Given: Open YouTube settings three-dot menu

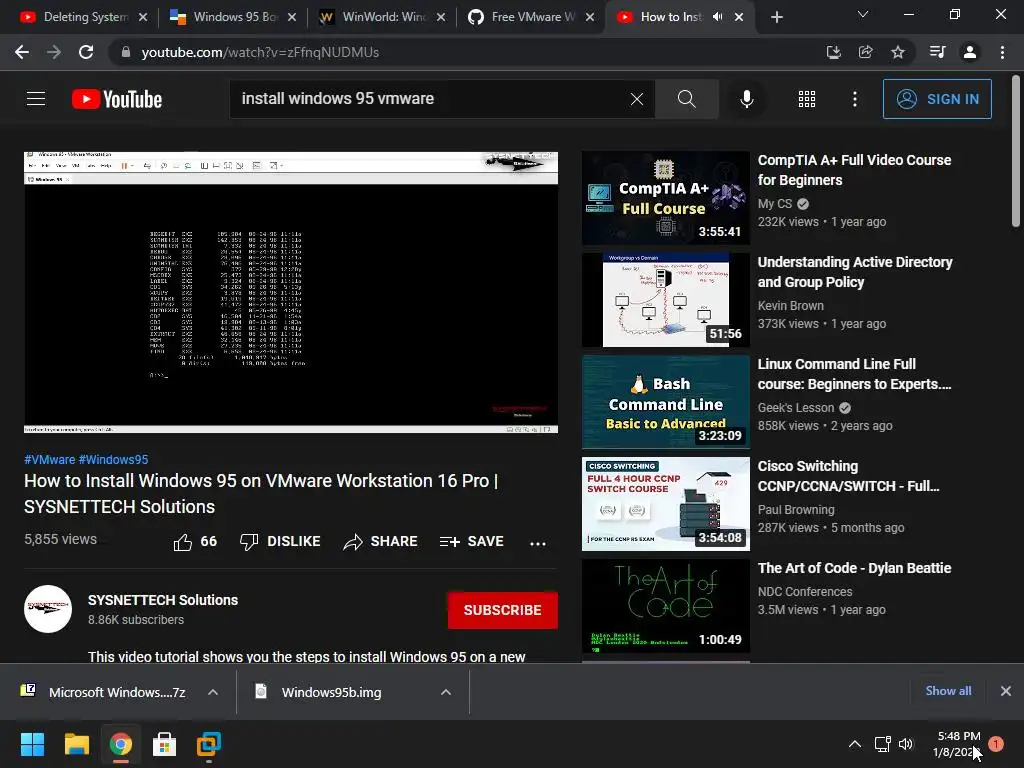Looking at the screenshot, I should tap(855, 99).
